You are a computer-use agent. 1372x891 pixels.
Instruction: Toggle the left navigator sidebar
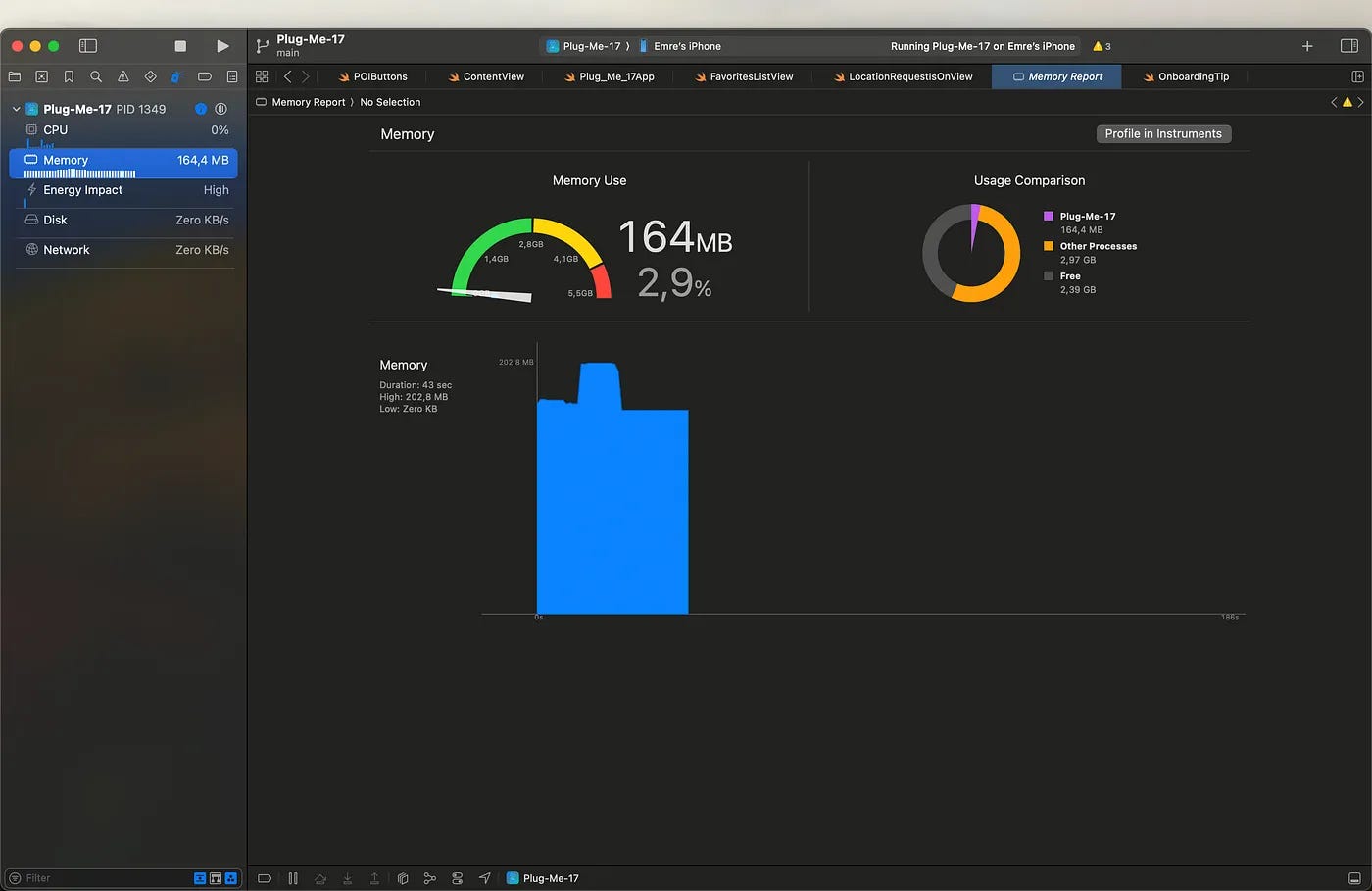tap(88, 46)
